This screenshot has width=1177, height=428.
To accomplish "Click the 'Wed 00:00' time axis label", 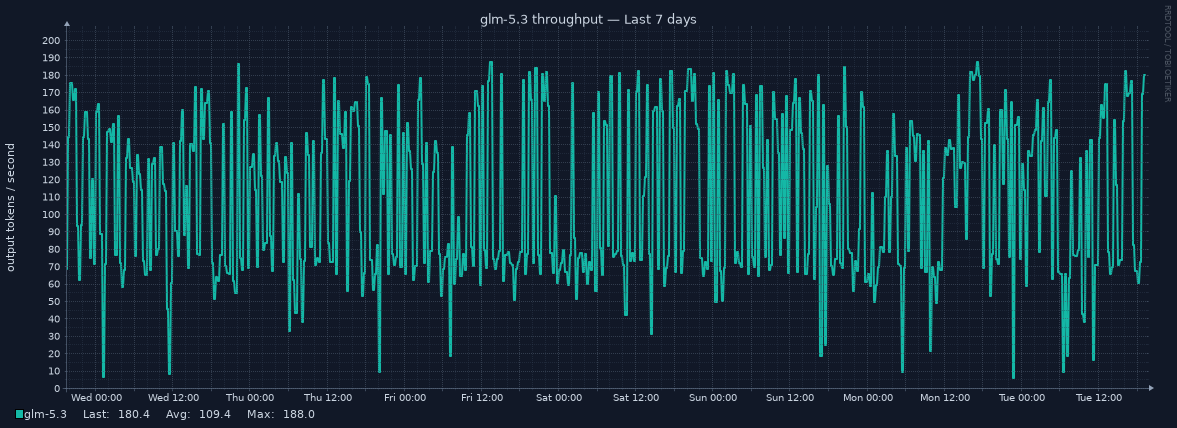I will [97, 398].
